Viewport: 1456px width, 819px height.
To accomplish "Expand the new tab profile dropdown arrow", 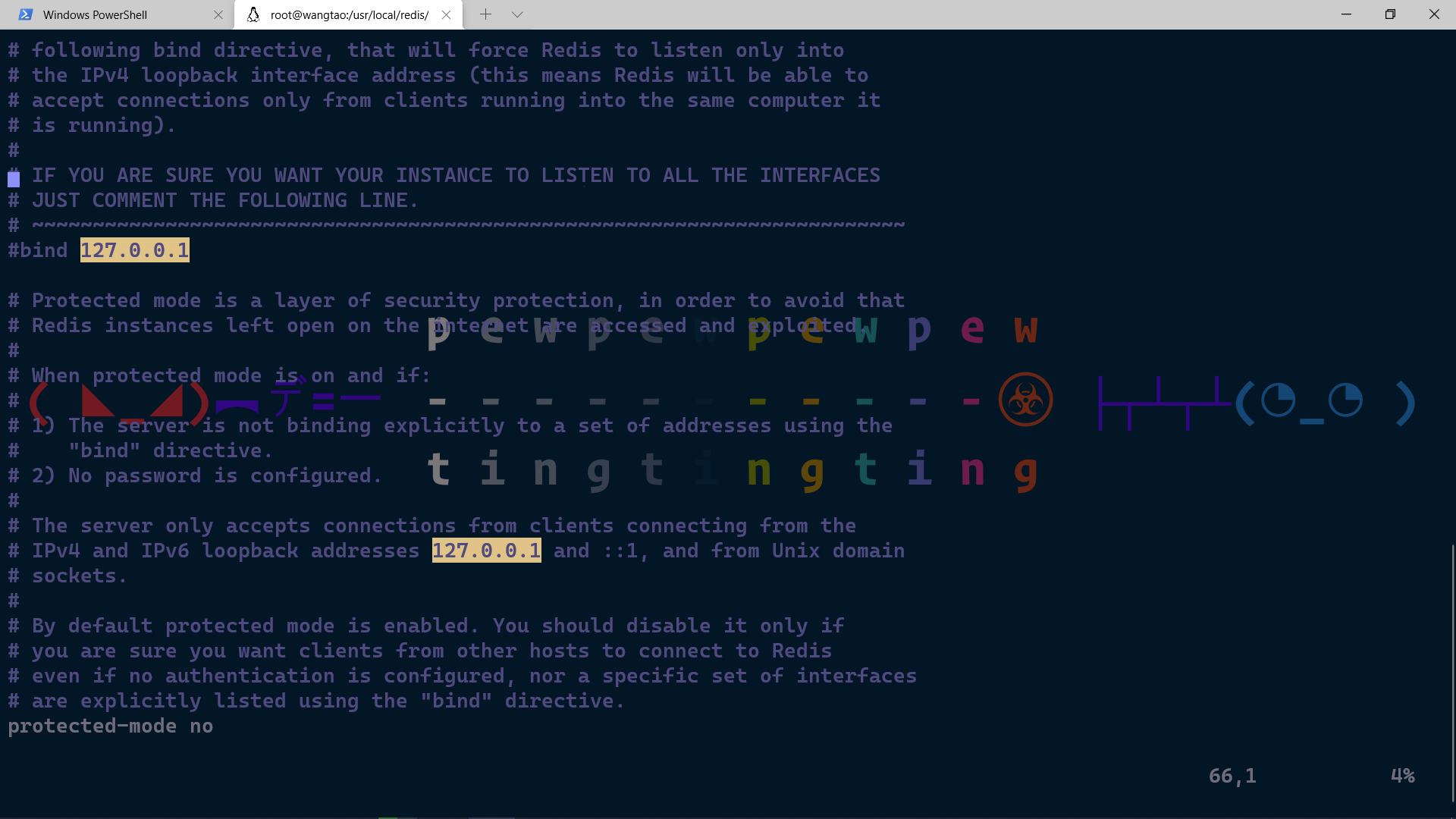I will [x=517, y=14].
